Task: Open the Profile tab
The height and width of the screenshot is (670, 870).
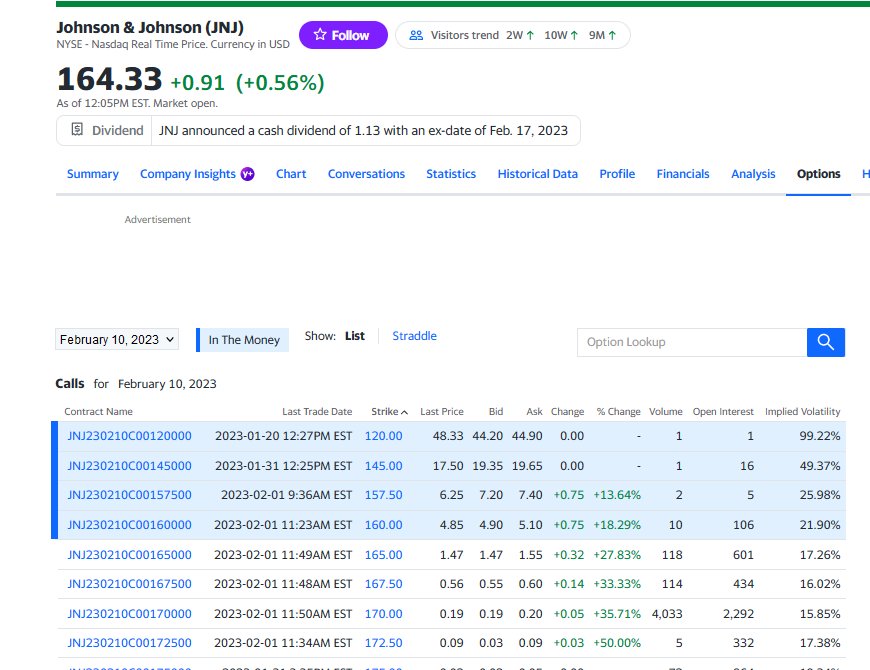Action: click(617, 174)
